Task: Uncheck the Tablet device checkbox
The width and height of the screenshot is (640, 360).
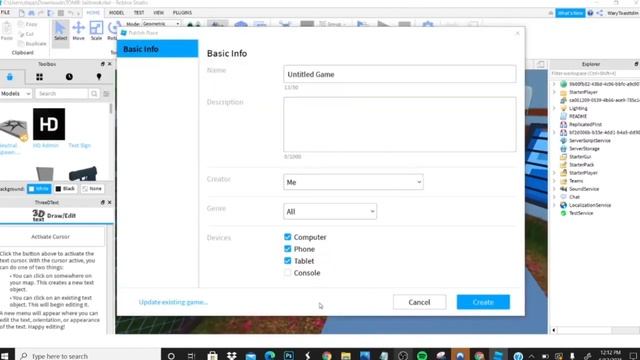Action: tap(288, 260)
